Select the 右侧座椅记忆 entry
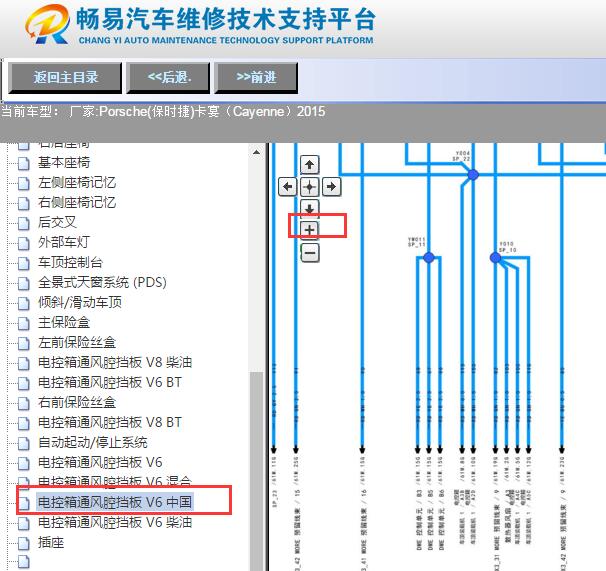 click(x=77, y=202)
